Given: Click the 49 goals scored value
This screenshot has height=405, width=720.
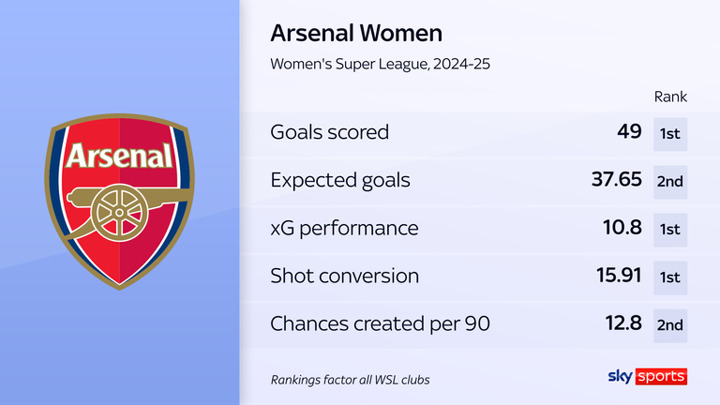Looking at the screenshot, I should point(629,133).
